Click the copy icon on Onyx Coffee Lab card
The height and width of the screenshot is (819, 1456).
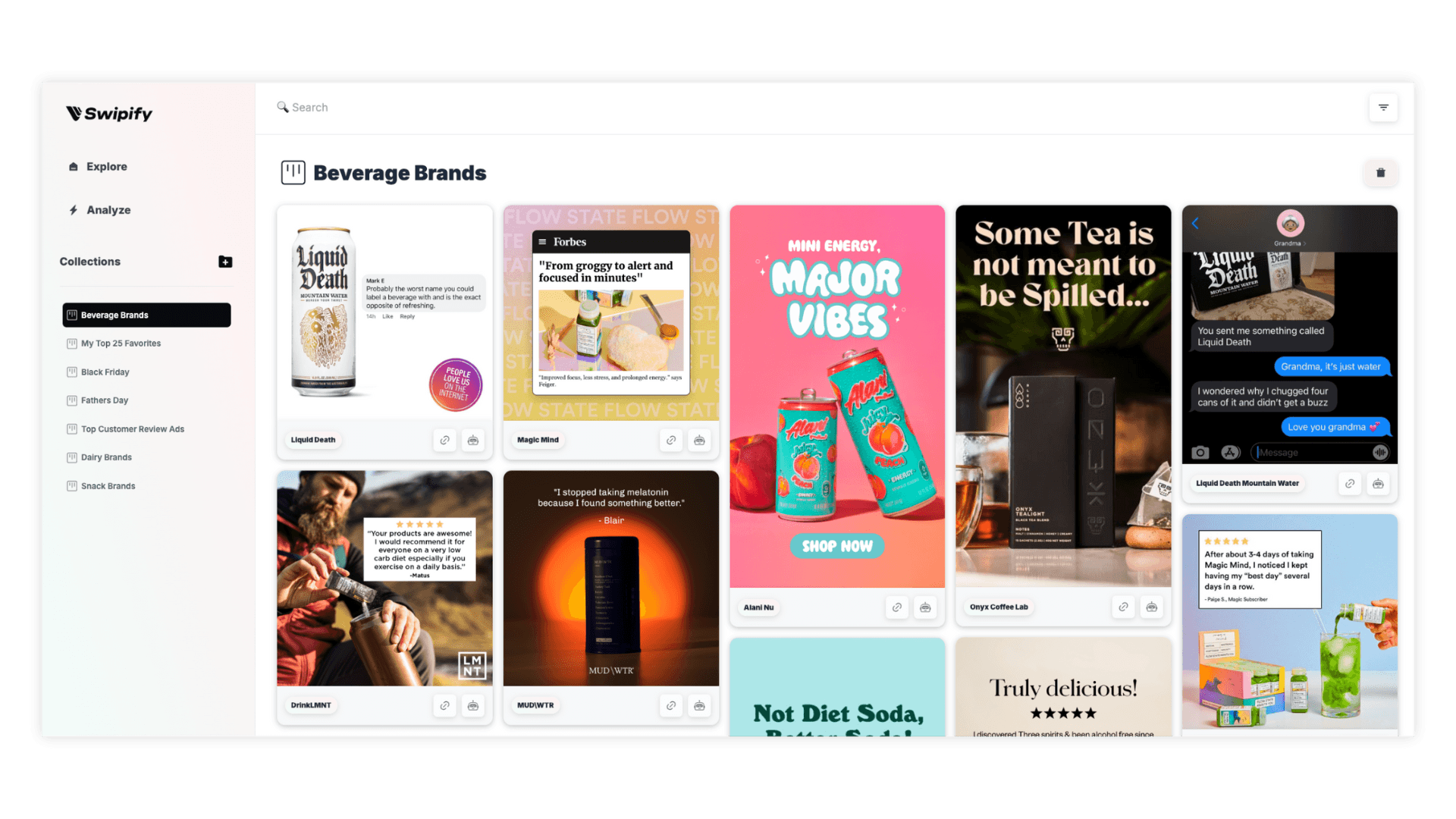(1122, 607)
